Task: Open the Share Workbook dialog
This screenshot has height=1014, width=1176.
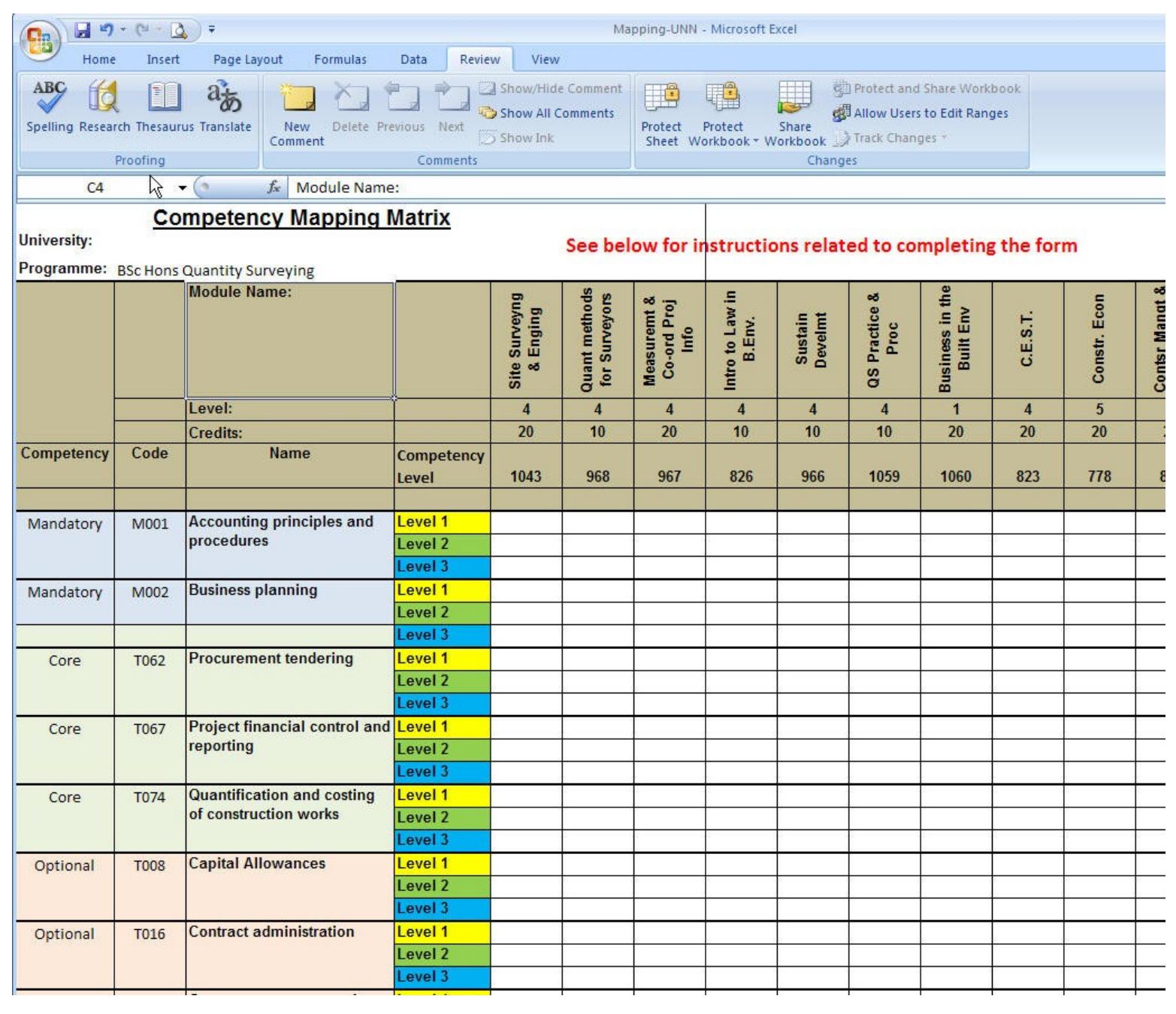Action: point(794,113)
